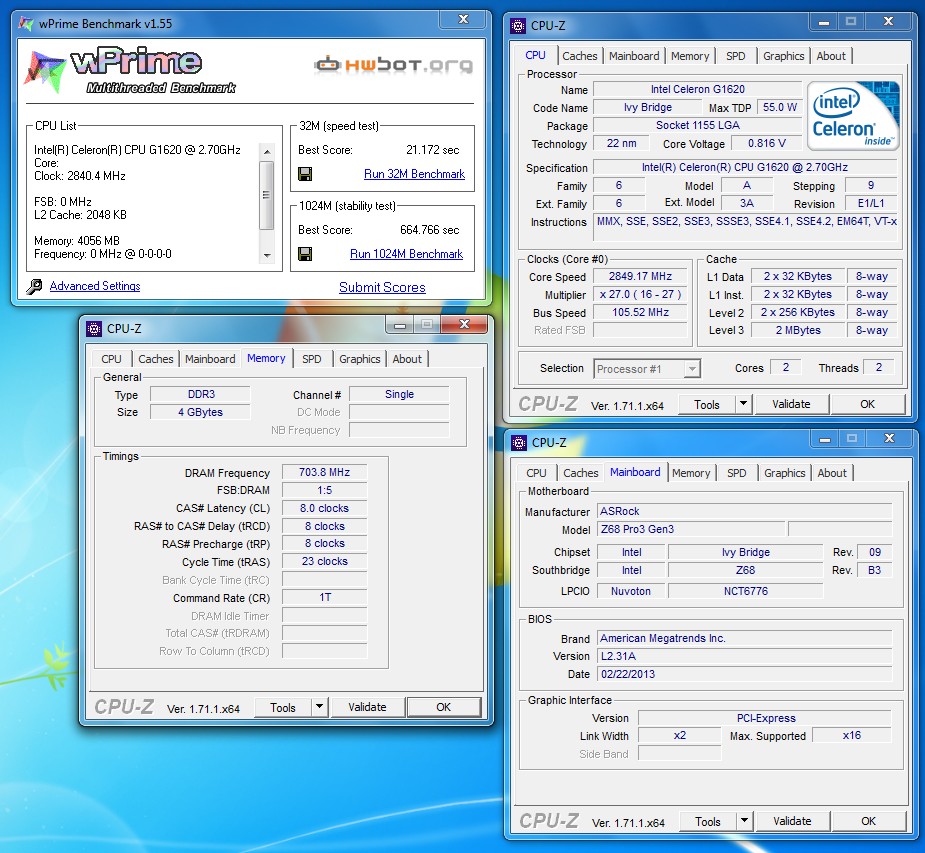Viewport: 925px width, 853px height.
Task: Click the CPU List scrollbar up arrow
Action: tap(267, 152)
